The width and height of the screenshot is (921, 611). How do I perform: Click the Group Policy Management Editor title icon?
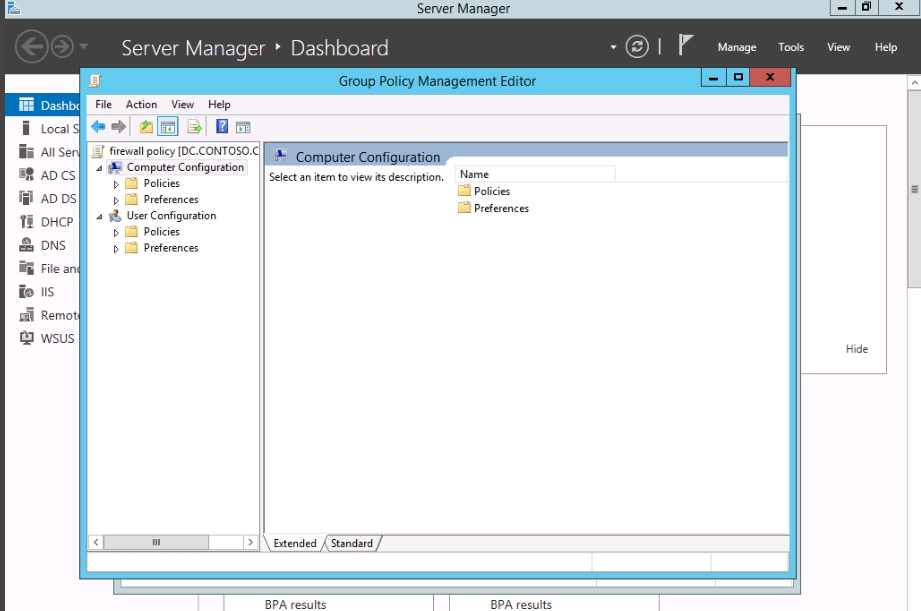click(x=95, y=80)
